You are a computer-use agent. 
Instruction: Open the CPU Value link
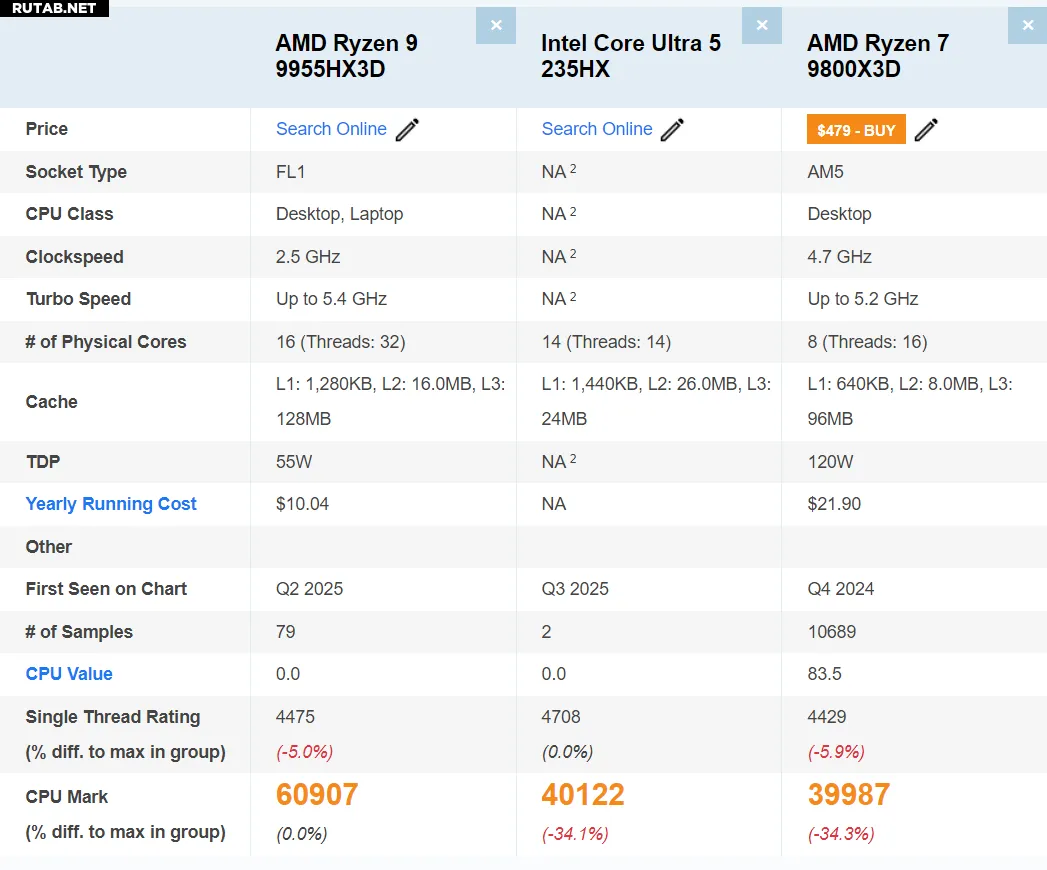pos(69,674)
